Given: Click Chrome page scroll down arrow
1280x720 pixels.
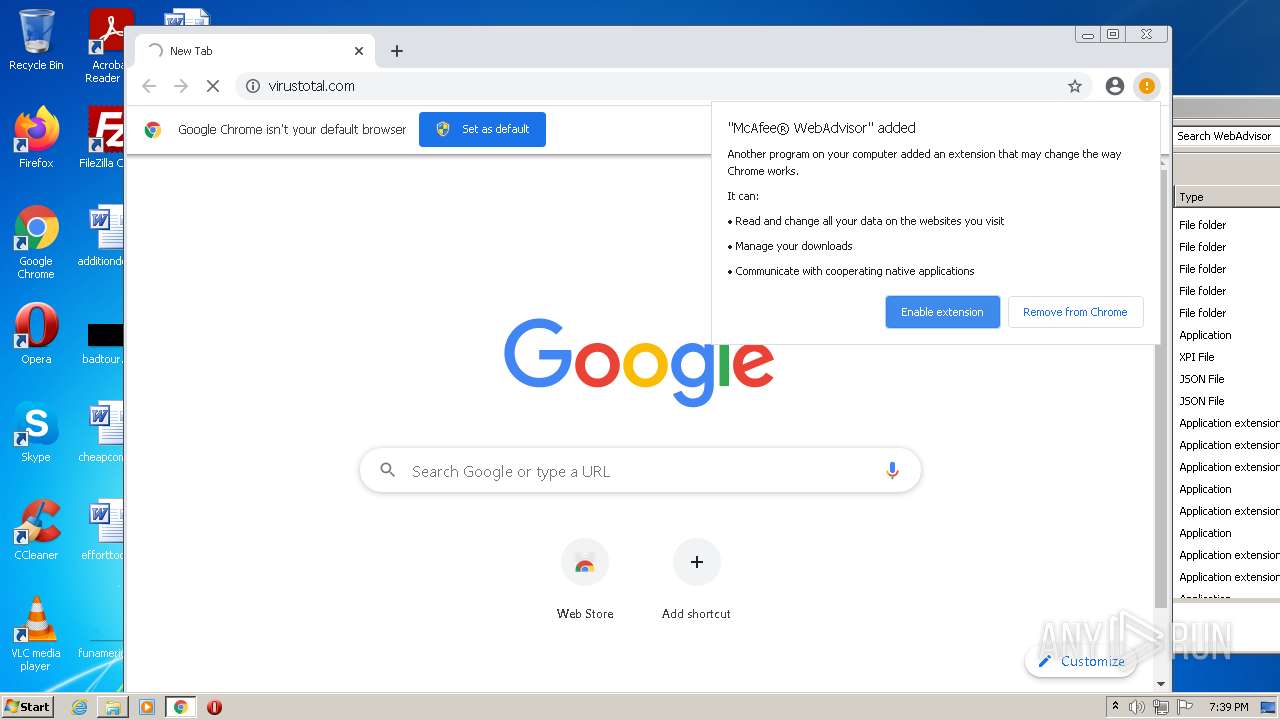Looking at the screenshot, I should (1161, 684).
